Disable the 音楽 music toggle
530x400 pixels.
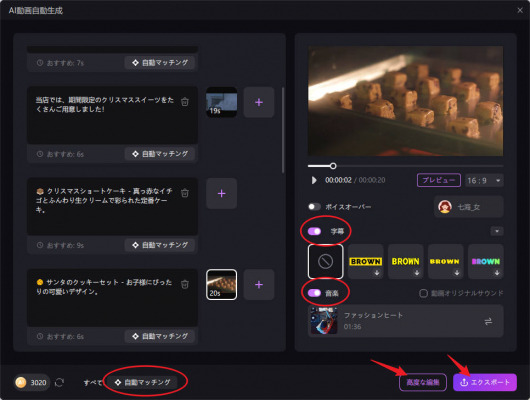(x=314, y=293)
